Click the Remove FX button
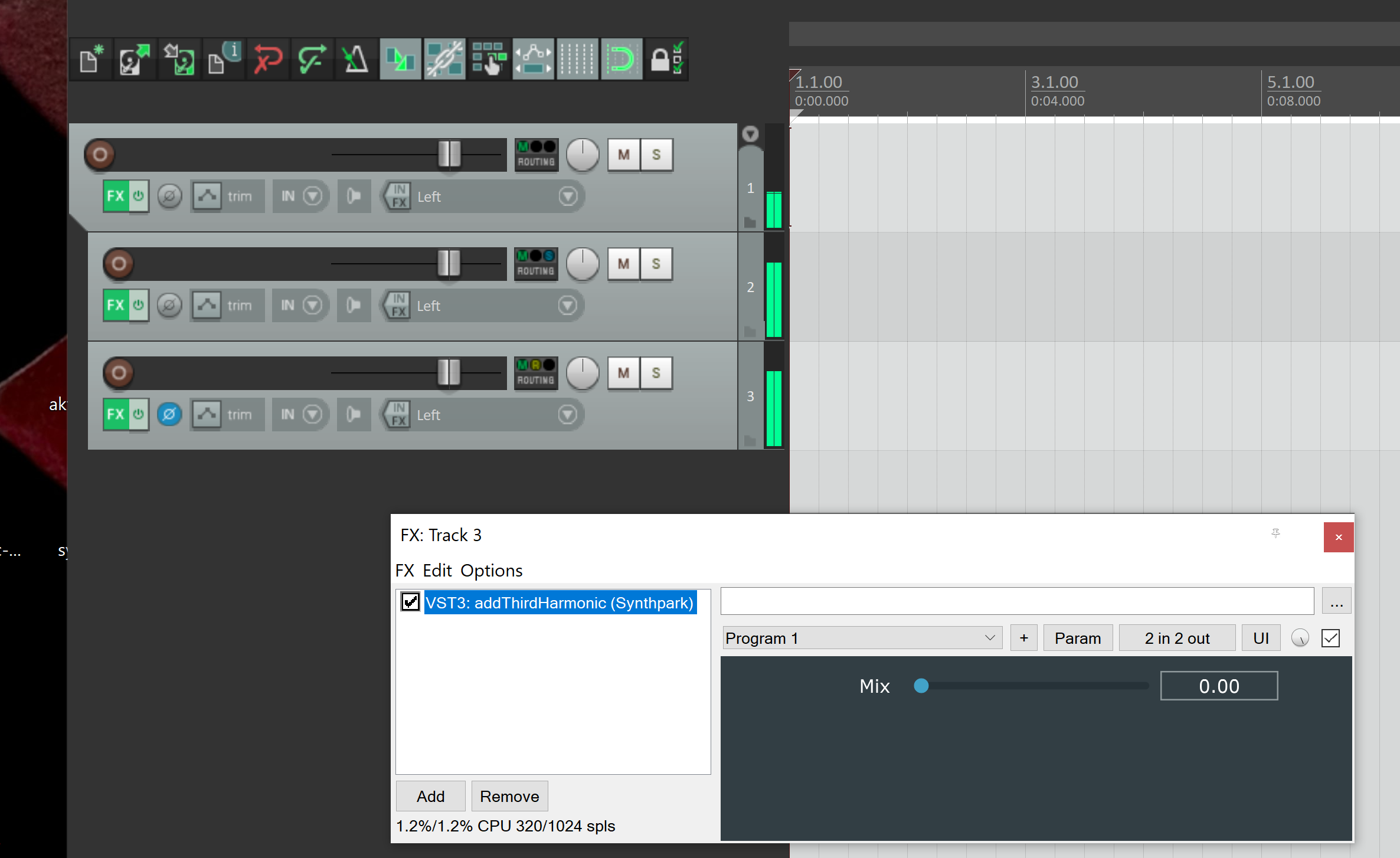The height and width of the screenshot is (858, 1400). point(509,797)
